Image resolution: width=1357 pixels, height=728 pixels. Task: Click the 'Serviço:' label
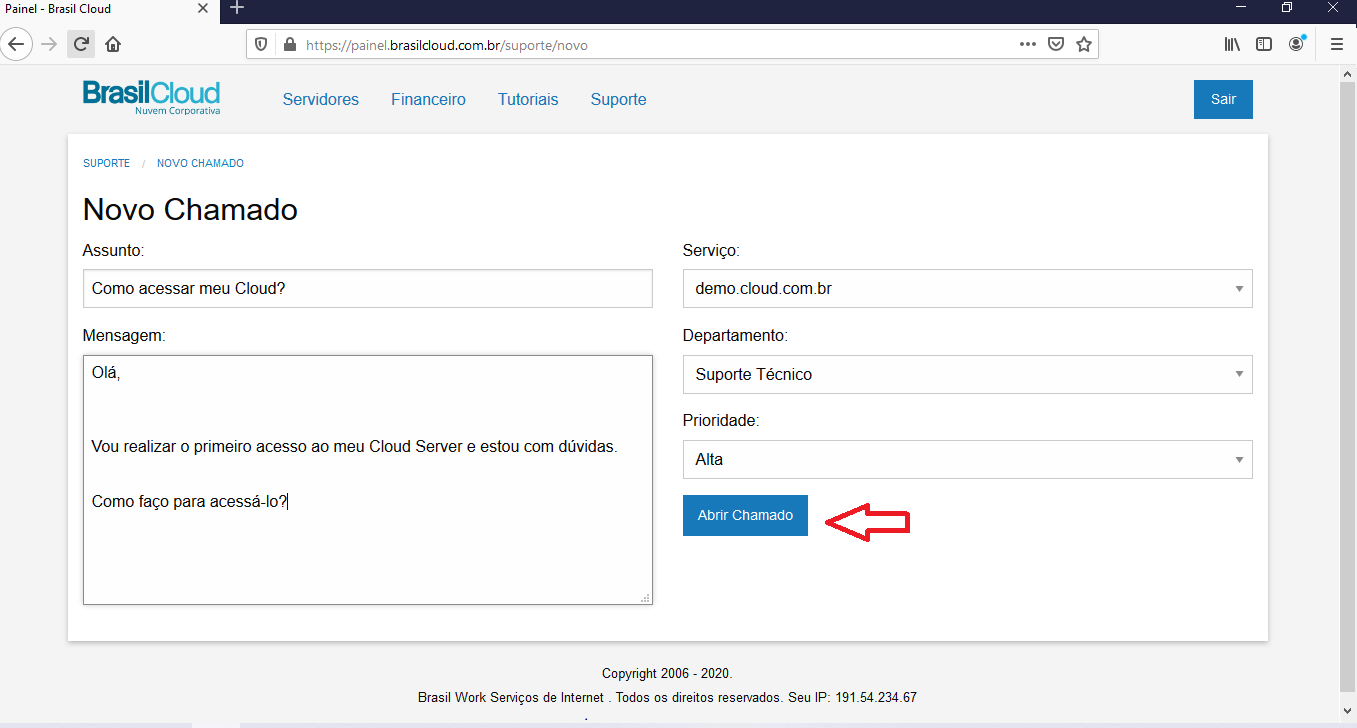tap(711, 250)
